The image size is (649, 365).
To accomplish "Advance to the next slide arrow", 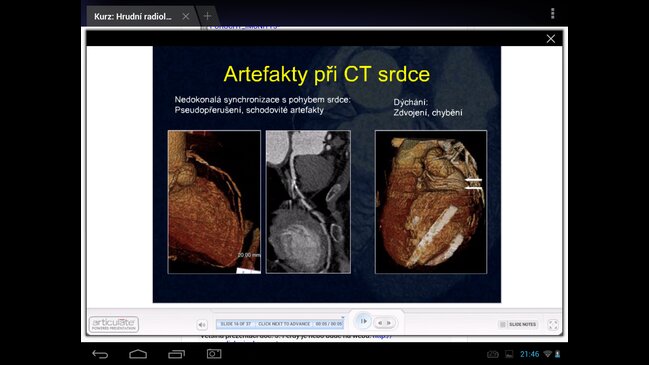I will pos(389,323).
